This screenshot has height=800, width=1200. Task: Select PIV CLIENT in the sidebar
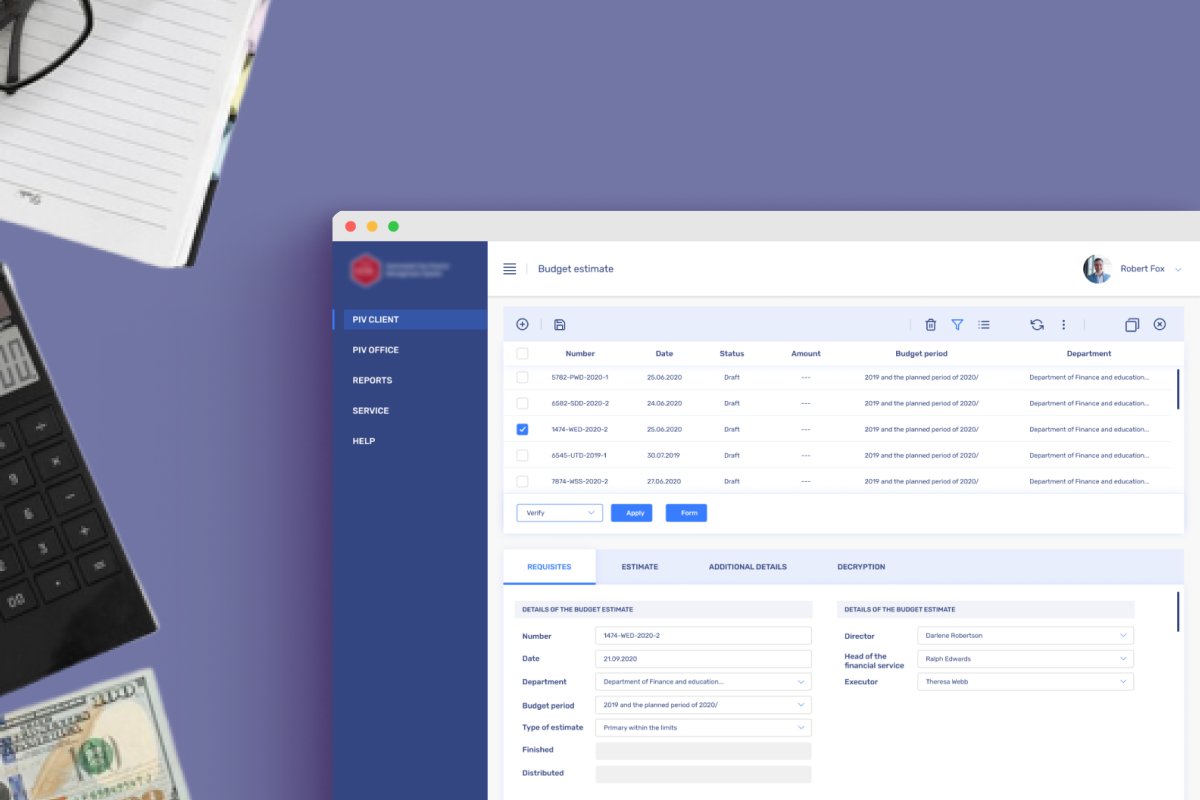[410, 320]
